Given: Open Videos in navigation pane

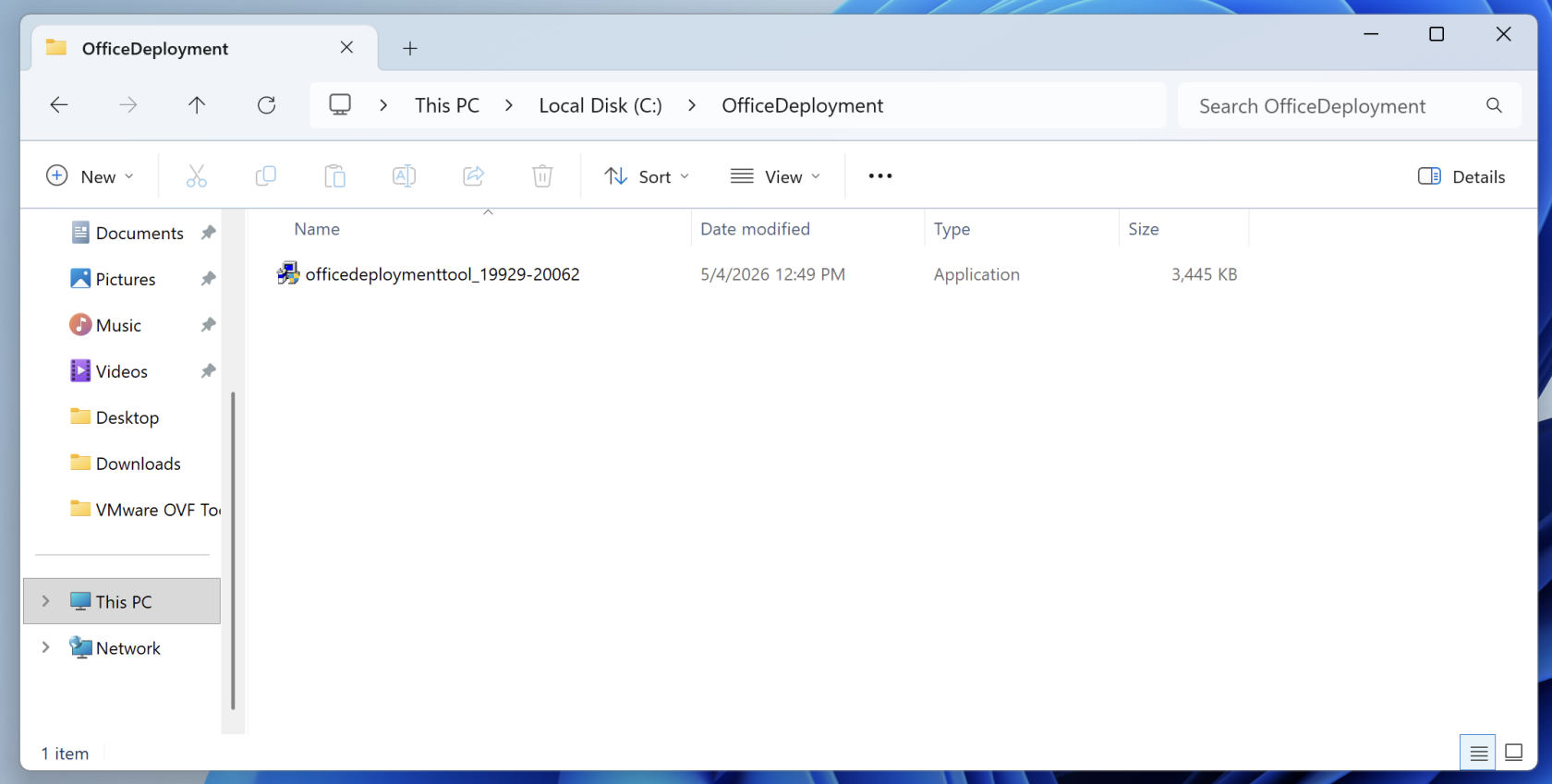Looking at the screenshot, I should pos(122,371).
